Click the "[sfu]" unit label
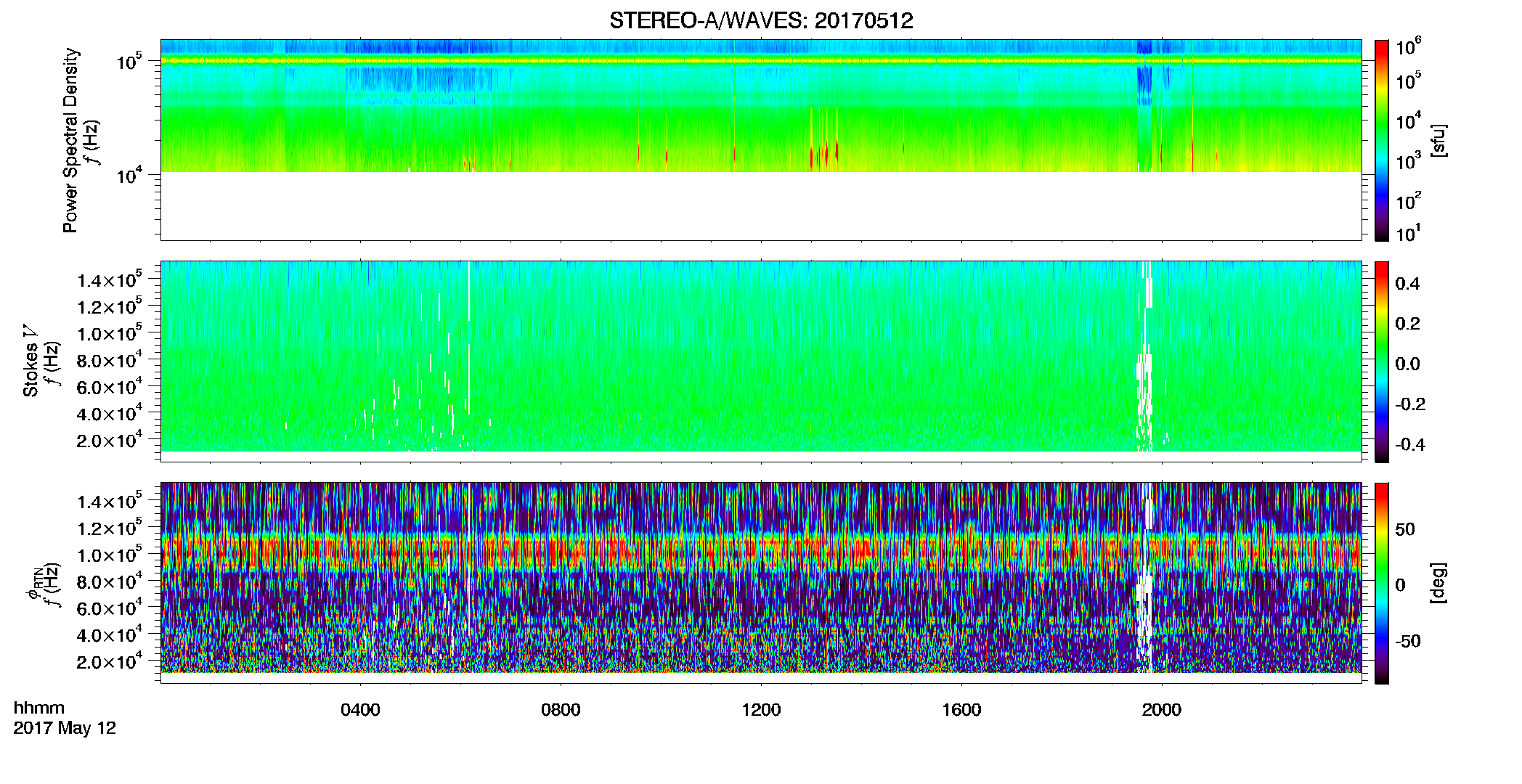 click(1438, 140)
